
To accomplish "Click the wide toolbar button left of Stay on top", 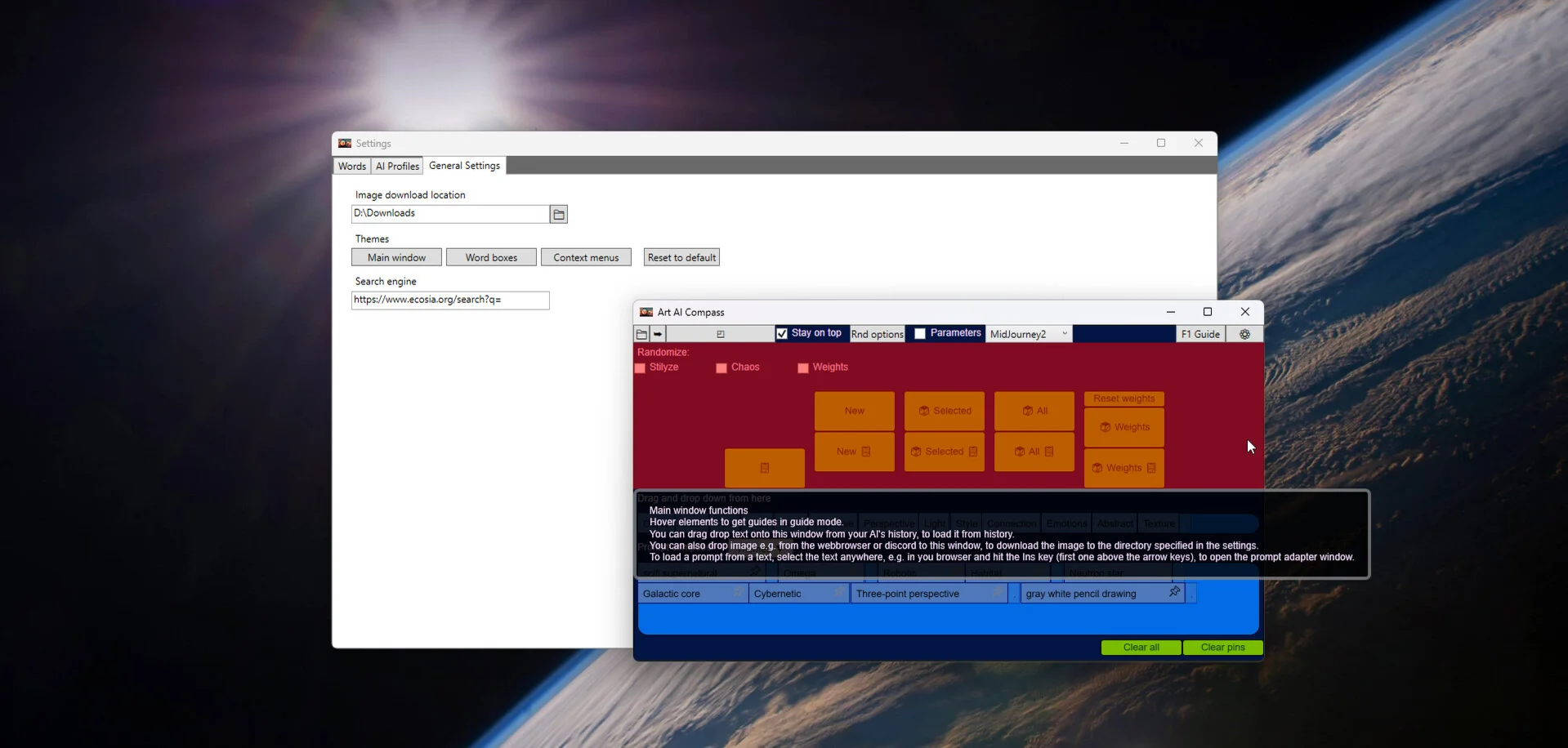I will click(x=721, y=334).
